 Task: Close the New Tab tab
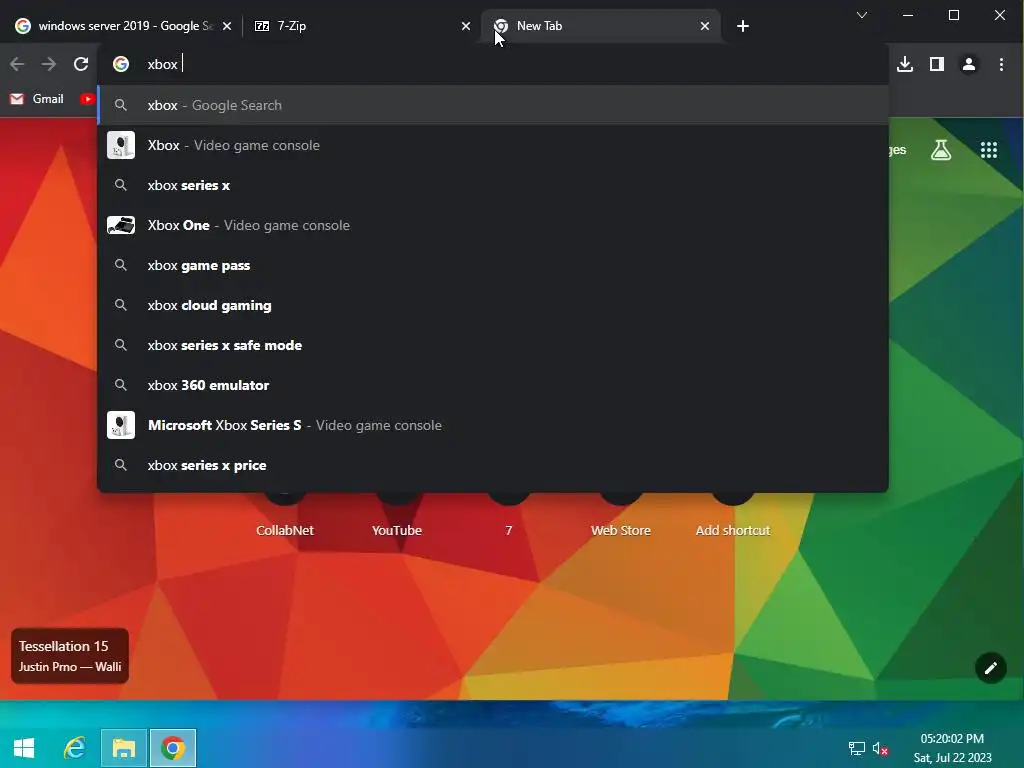[705, 26]
